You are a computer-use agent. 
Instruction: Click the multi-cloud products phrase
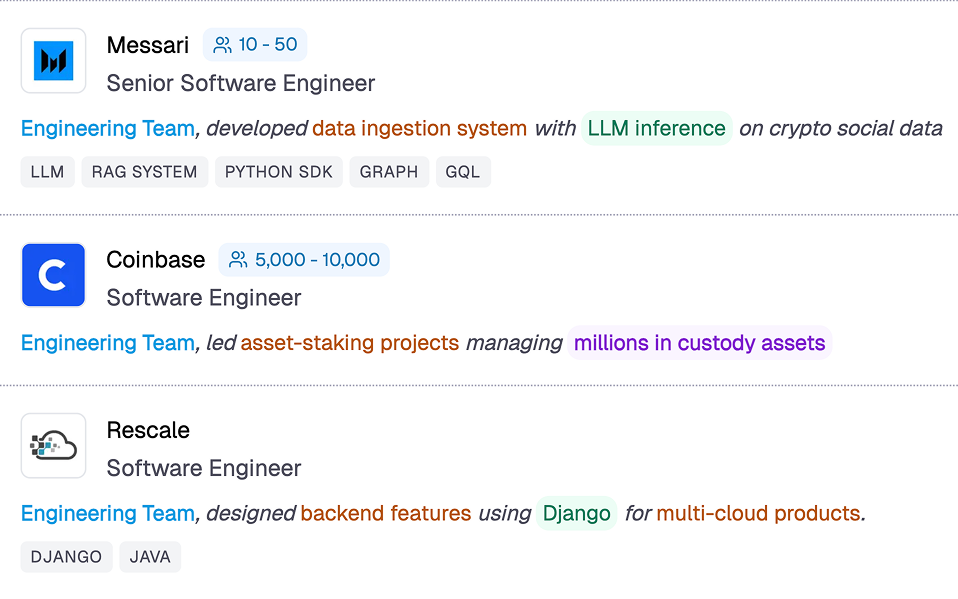click(x=758, y=513)
